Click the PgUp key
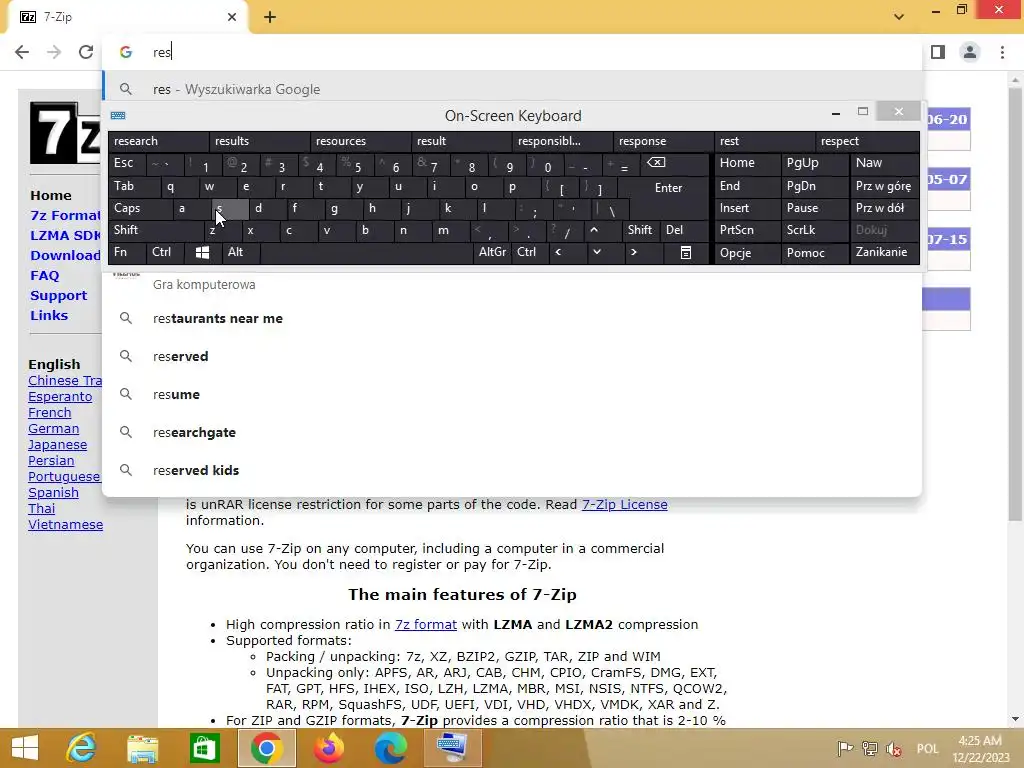The image size is (1024, 768). tap(814, 164)
